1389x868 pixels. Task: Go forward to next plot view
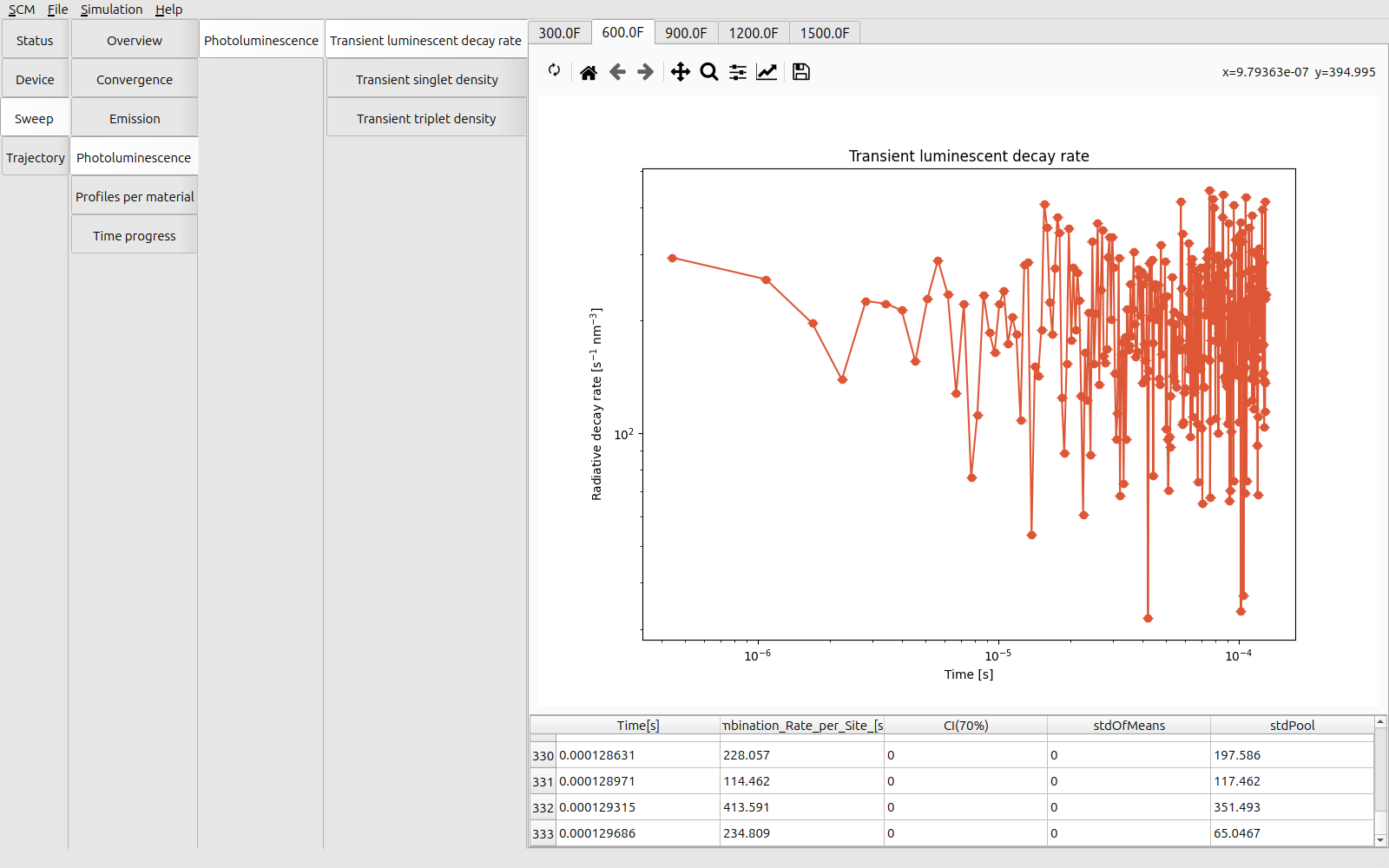click(x=645, y=72)
